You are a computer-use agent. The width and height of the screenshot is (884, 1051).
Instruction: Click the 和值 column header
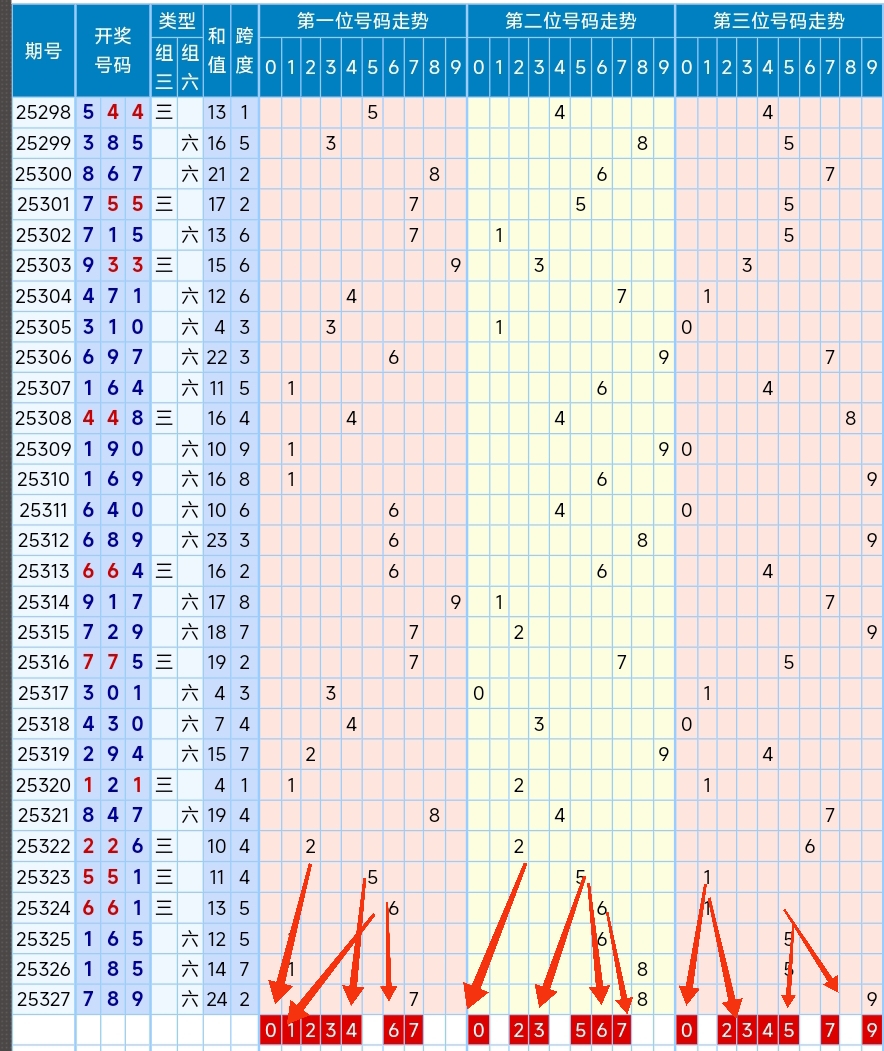point(216,50)
